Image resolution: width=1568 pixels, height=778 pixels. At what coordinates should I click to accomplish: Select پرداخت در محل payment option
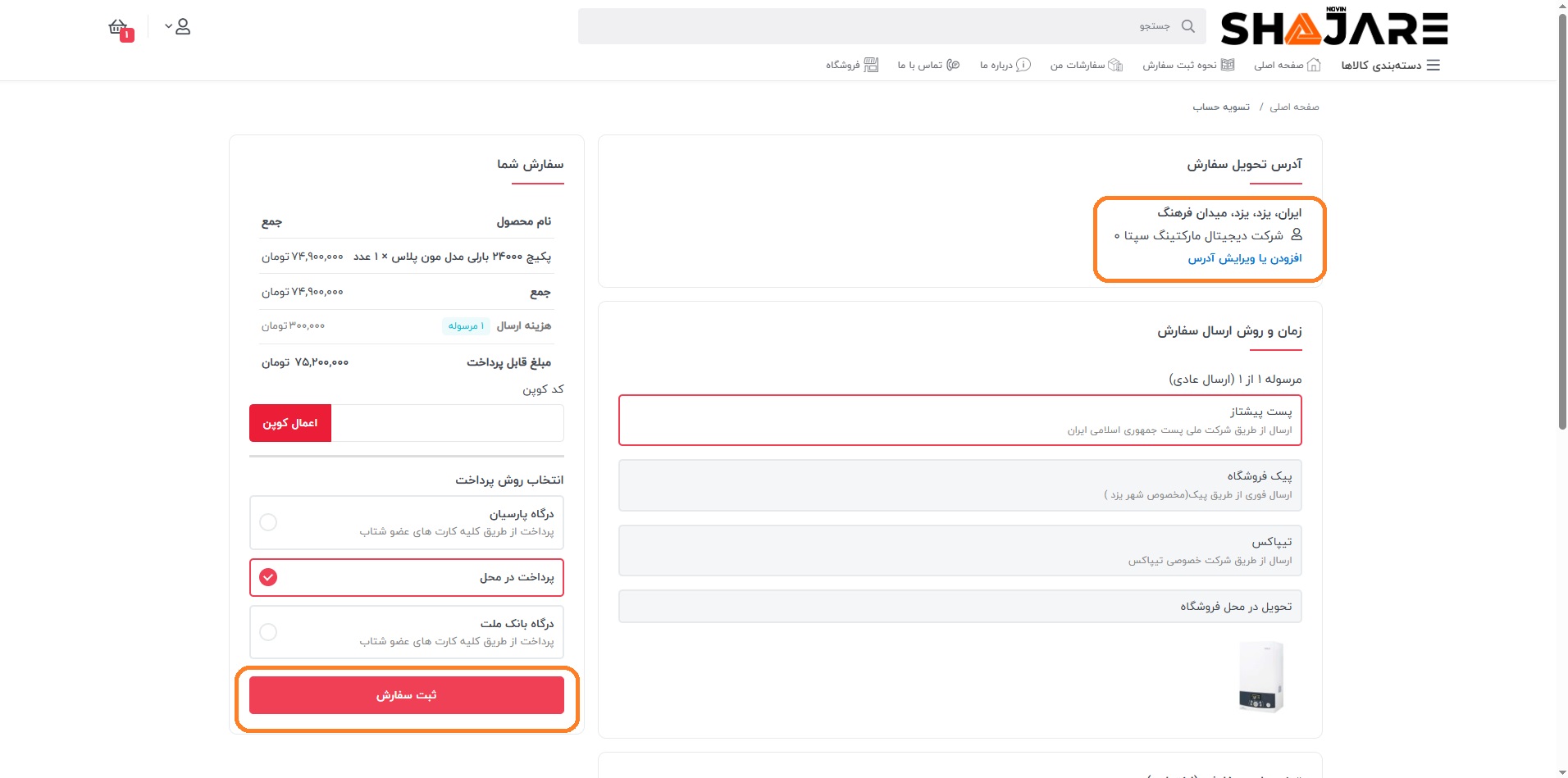coord(268,577)
